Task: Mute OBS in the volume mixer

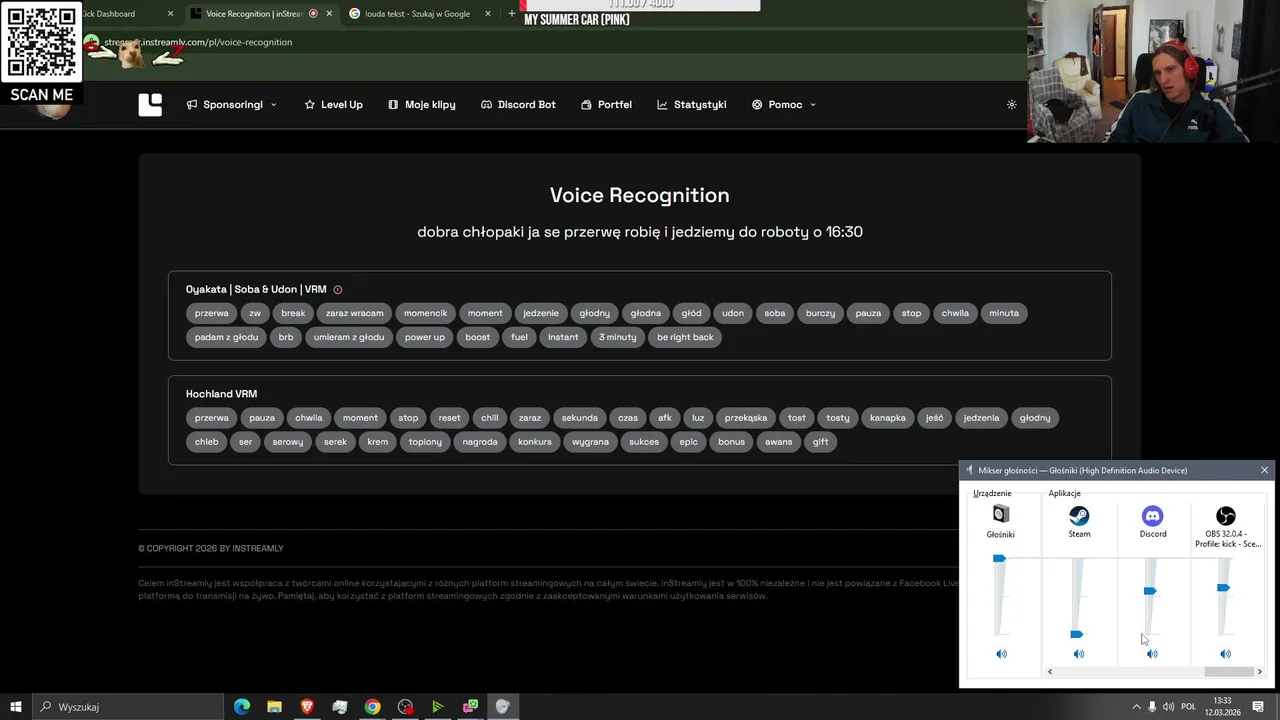Action: point(1225,654)
